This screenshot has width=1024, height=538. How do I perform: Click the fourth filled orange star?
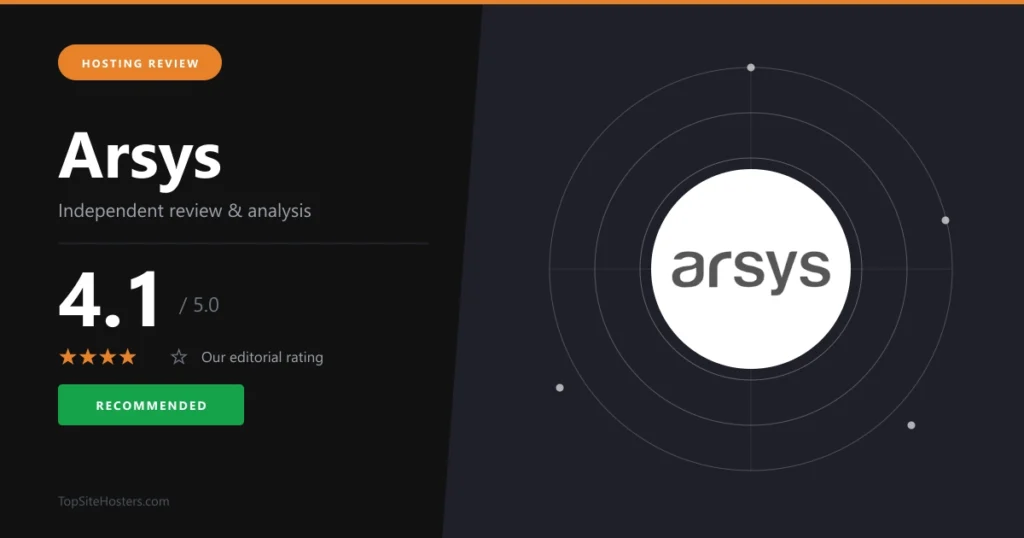tap(128, 356)
